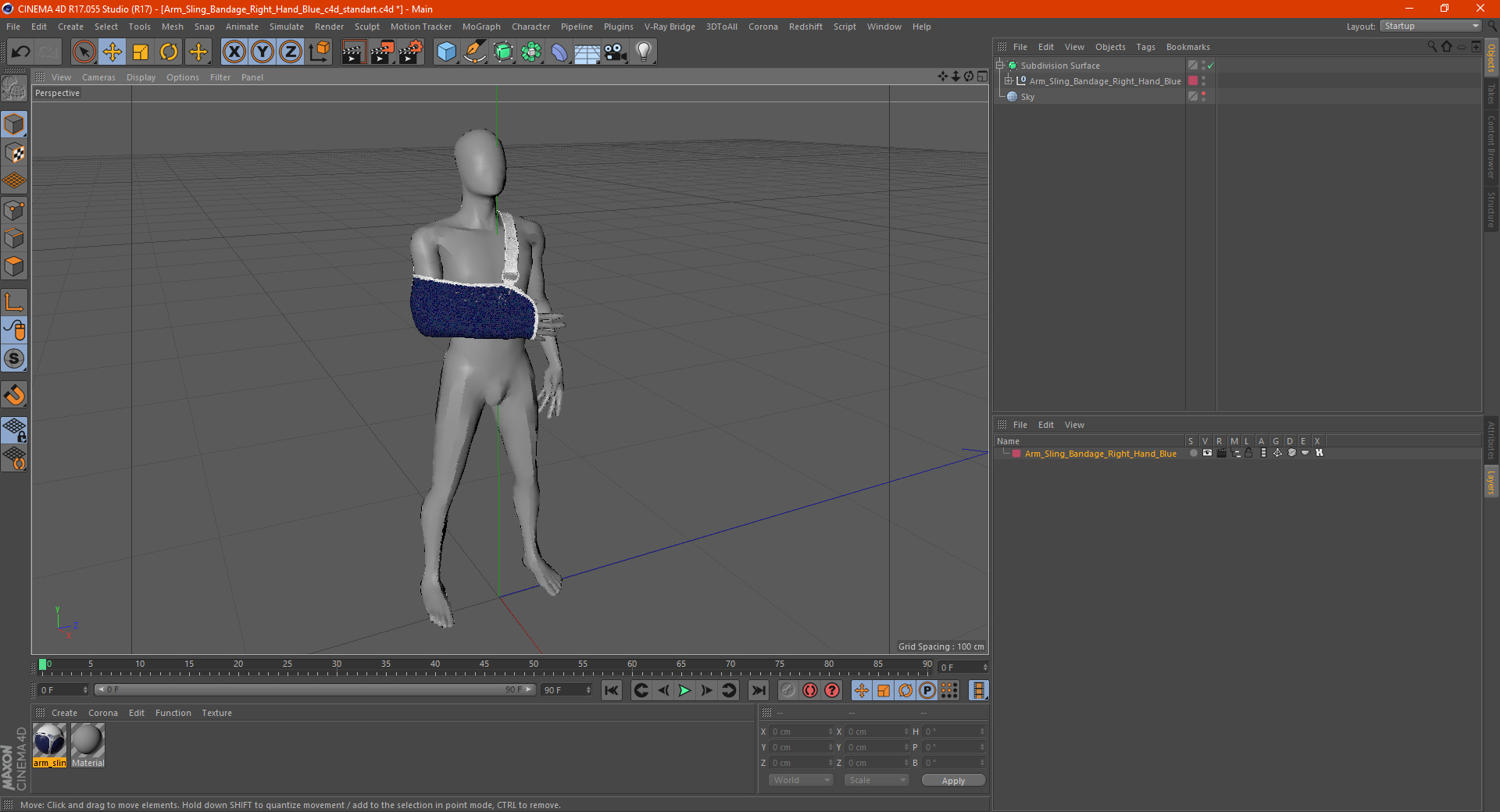
Task: Click the Undo arrow icon
Action: [21, 52]
